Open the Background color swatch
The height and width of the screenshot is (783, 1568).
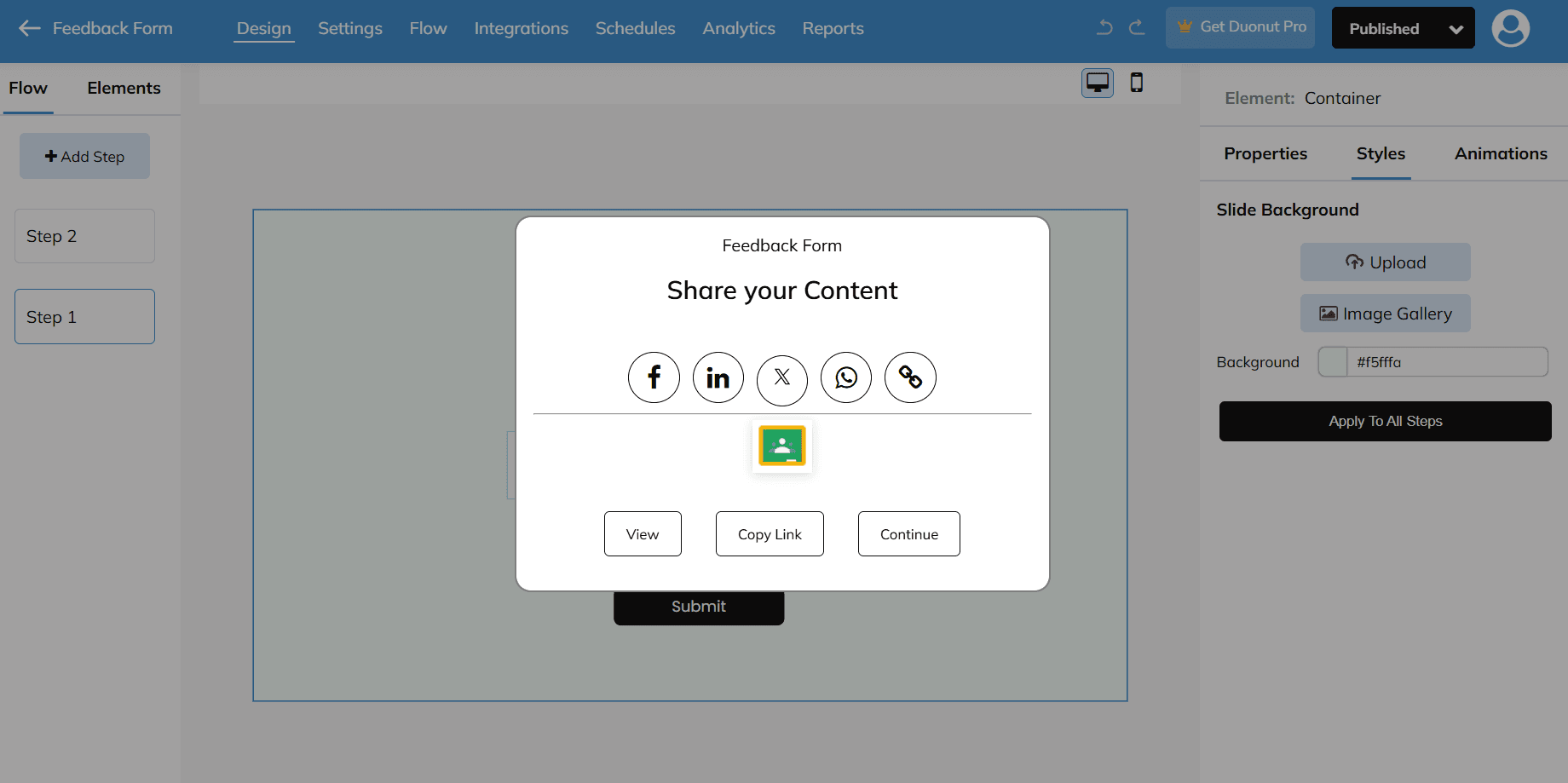pos(1333,362)
